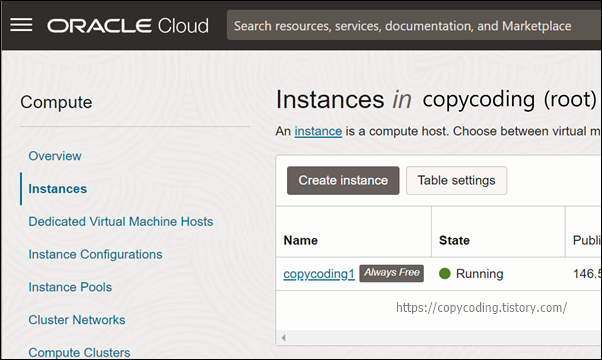602x360 pixels.
Task: Open Dedicated Virtual Machine Hosts
Action: pos(121,221)
